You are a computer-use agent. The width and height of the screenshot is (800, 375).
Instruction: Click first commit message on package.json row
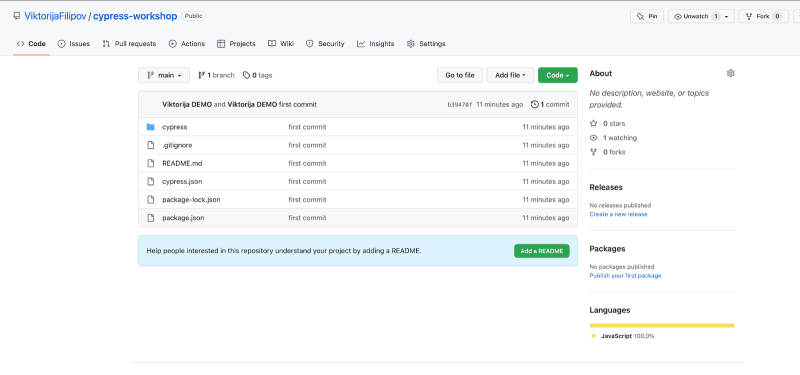pyautogui.click(x=307, y=218)
